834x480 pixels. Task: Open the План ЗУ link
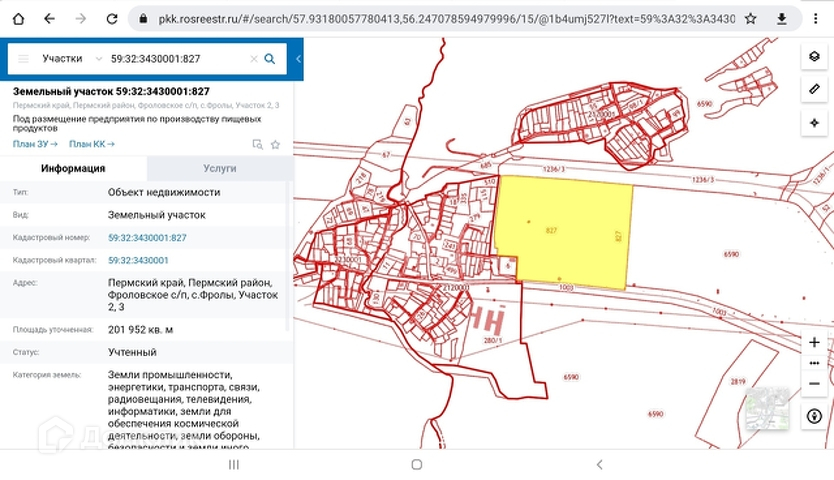pyautogui.click(x=34, y=144)
